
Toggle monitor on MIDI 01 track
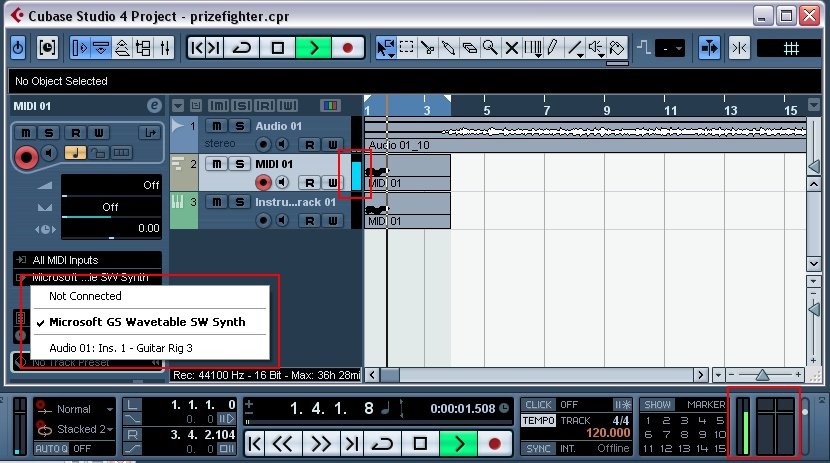282,183
